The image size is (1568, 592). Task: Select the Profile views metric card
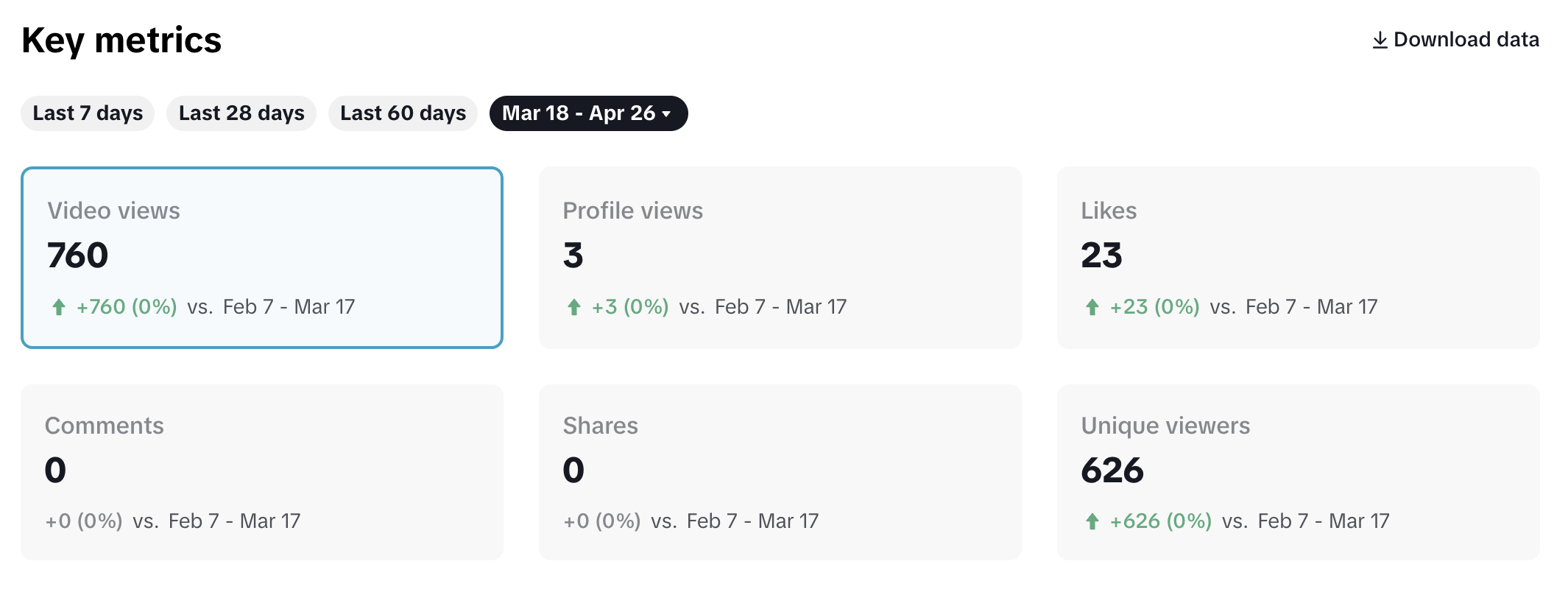pyautogui.click(x=780, y=258)
